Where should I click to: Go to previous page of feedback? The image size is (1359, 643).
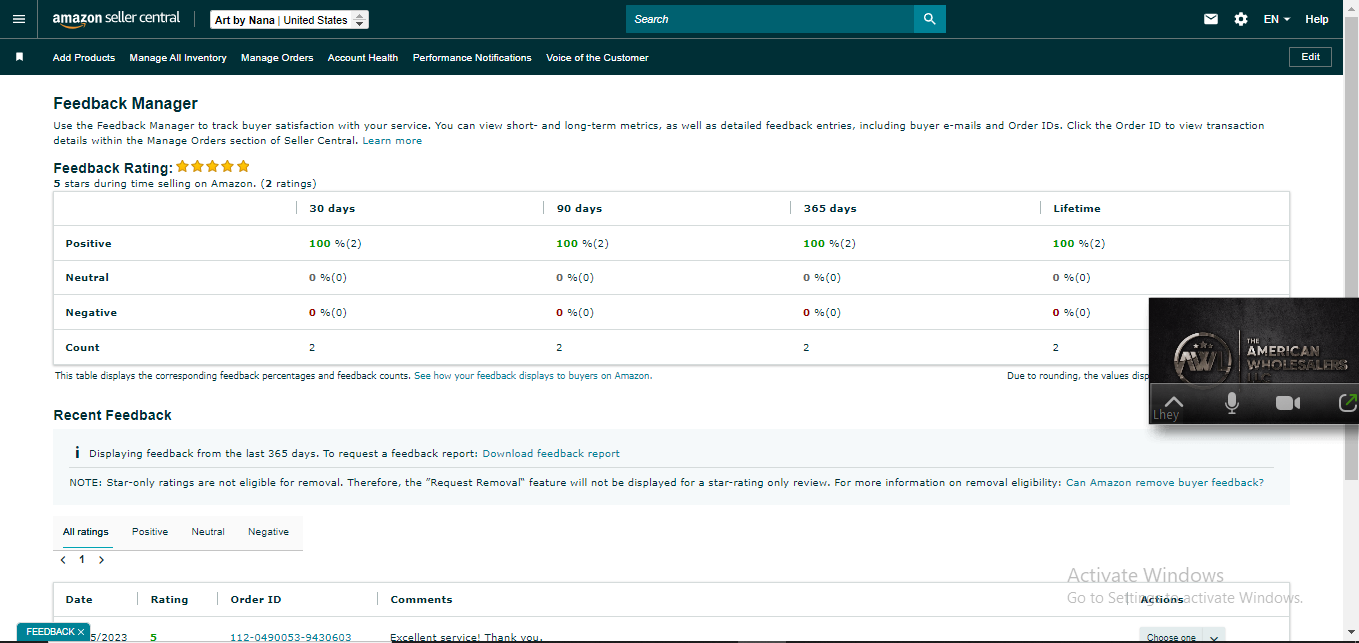pyautogui.click(x=63, y=560)
